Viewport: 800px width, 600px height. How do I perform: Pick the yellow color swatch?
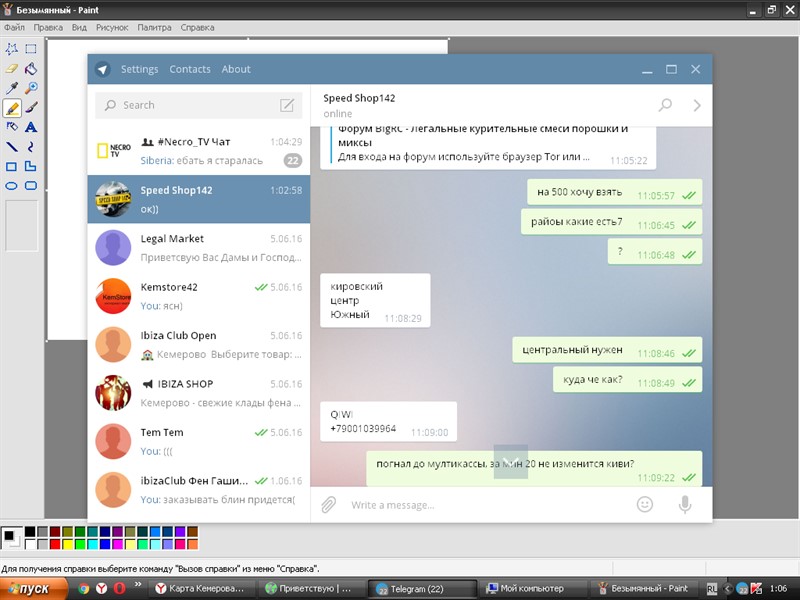pyautogui.click(x=67, y=544)
